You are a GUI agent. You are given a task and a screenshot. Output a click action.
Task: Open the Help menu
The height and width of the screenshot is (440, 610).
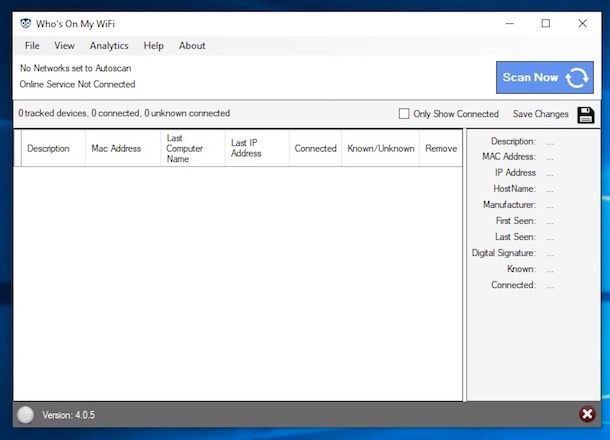[x=153, y=46]
